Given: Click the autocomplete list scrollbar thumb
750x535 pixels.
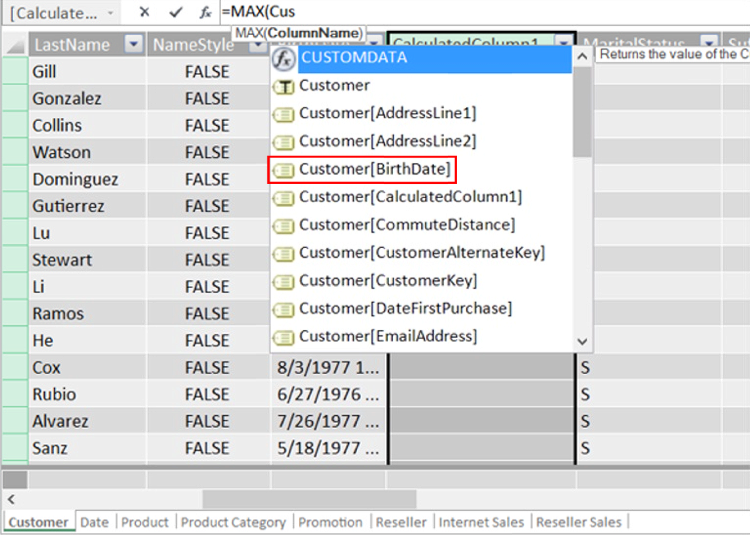Looking at the screenshot, I should (x=582, y=112).
